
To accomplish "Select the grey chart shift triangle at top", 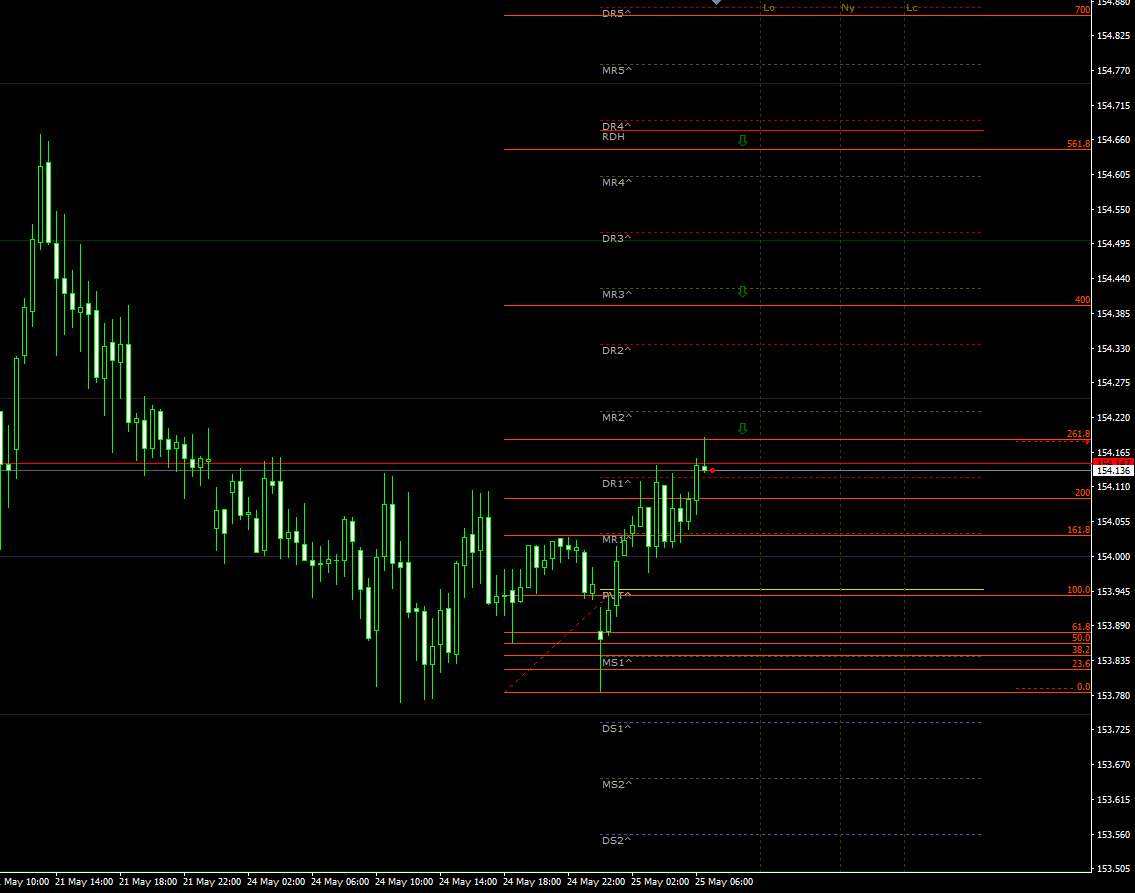I will click(716, 2).
